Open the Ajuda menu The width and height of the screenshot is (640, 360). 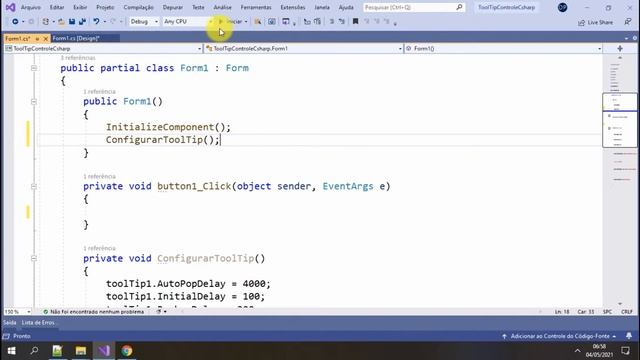point(346,7)
